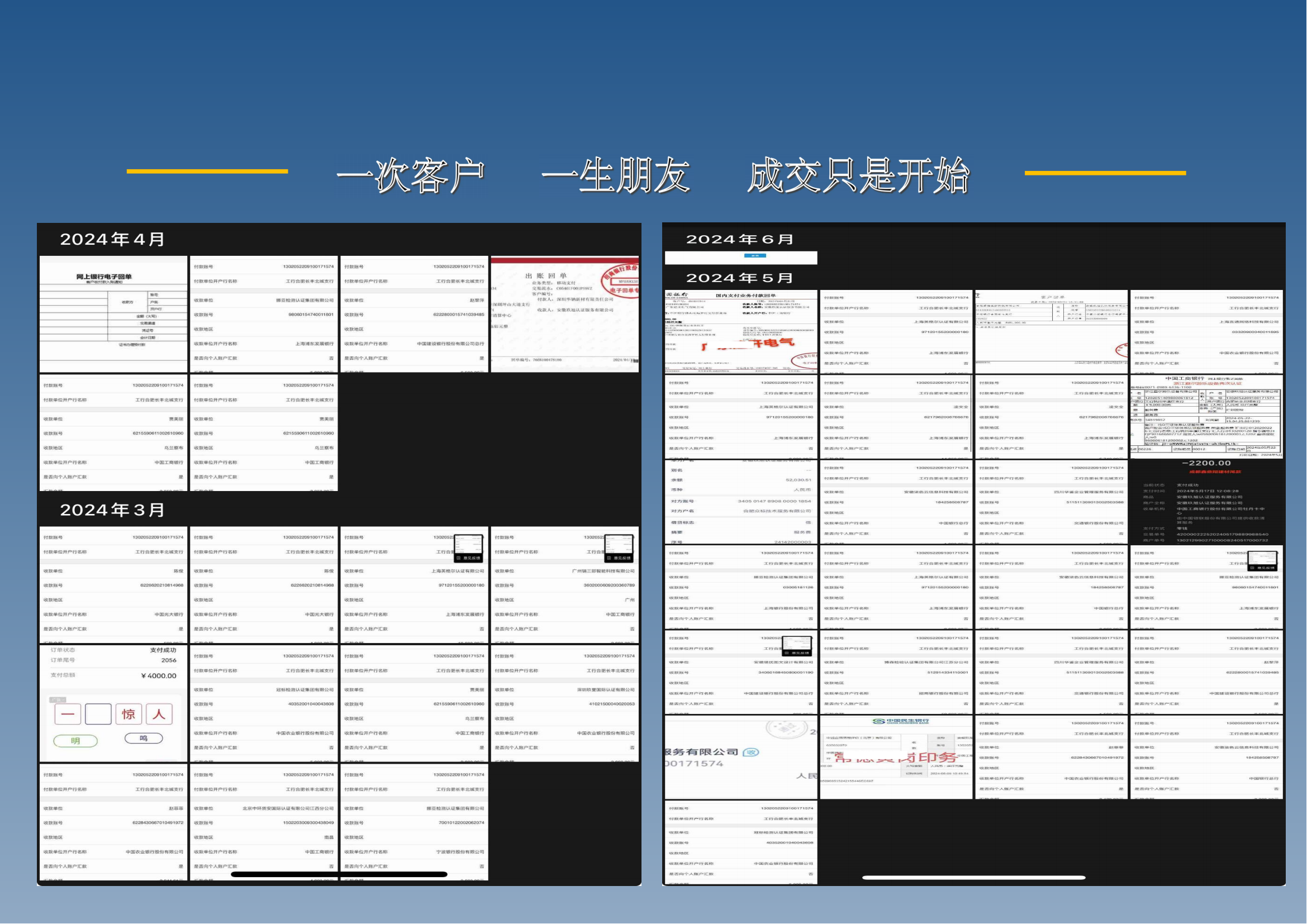The width and height of the screenshot is (1307, 924).
Task: Click the 鸣 pill button
Action: tap(144, 739)
